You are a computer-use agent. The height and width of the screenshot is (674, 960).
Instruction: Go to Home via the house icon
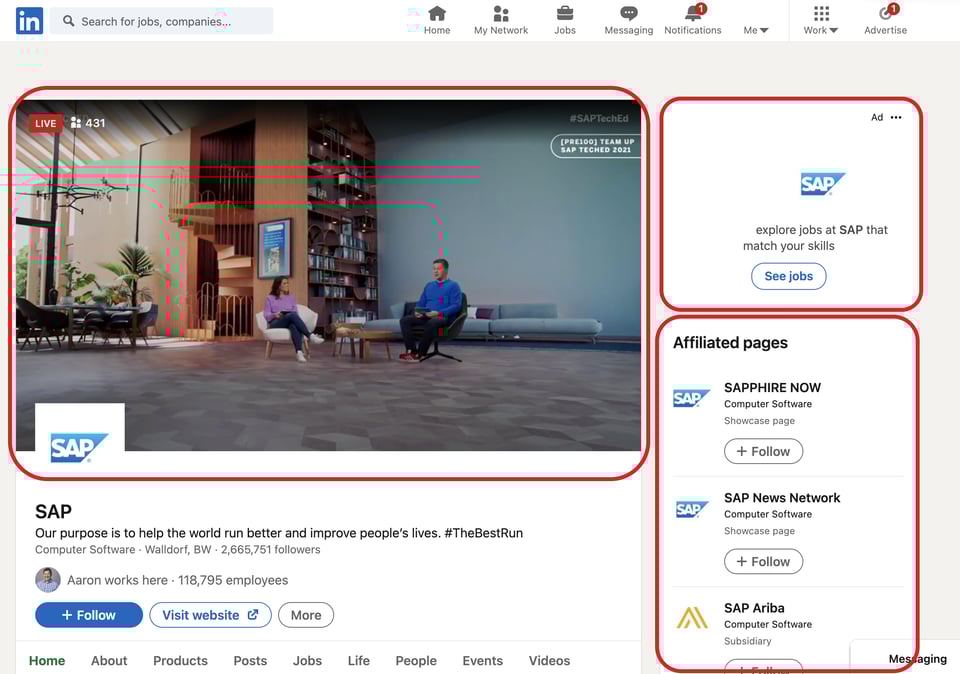[x=437, y=13]
